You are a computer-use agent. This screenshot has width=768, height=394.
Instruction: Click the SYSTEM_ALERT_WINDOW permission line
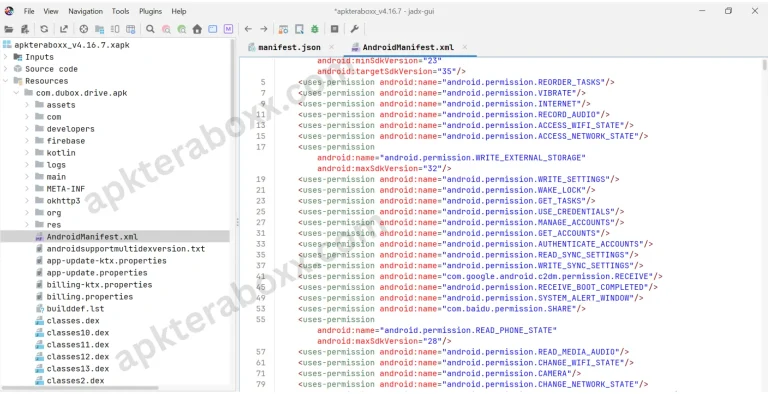coord(471,298)
